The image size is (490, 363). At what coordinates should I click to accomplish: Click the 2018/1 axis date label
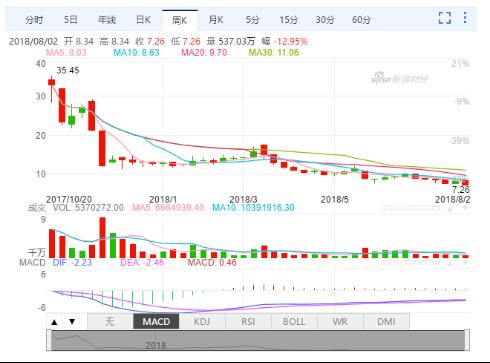tap(163, 199)
